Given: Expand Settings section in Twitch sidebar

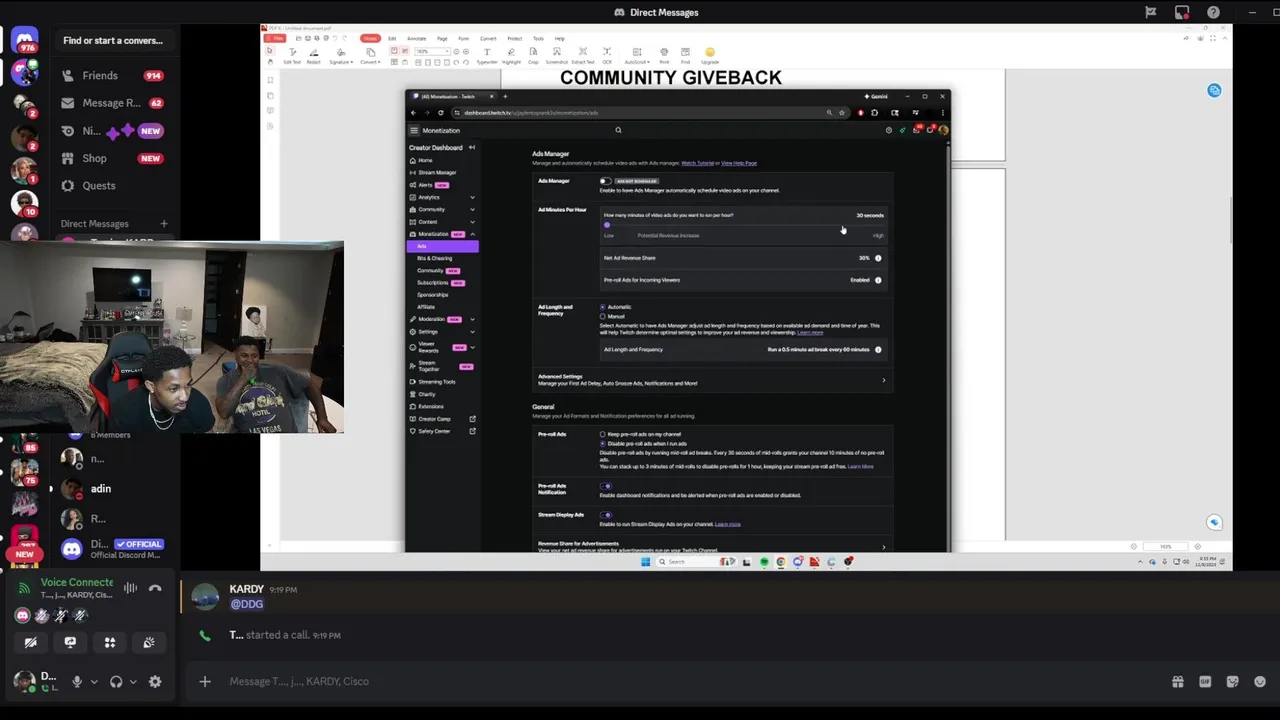Looking at the screenshot, I should pyautogui.click(x=472, y=331).
